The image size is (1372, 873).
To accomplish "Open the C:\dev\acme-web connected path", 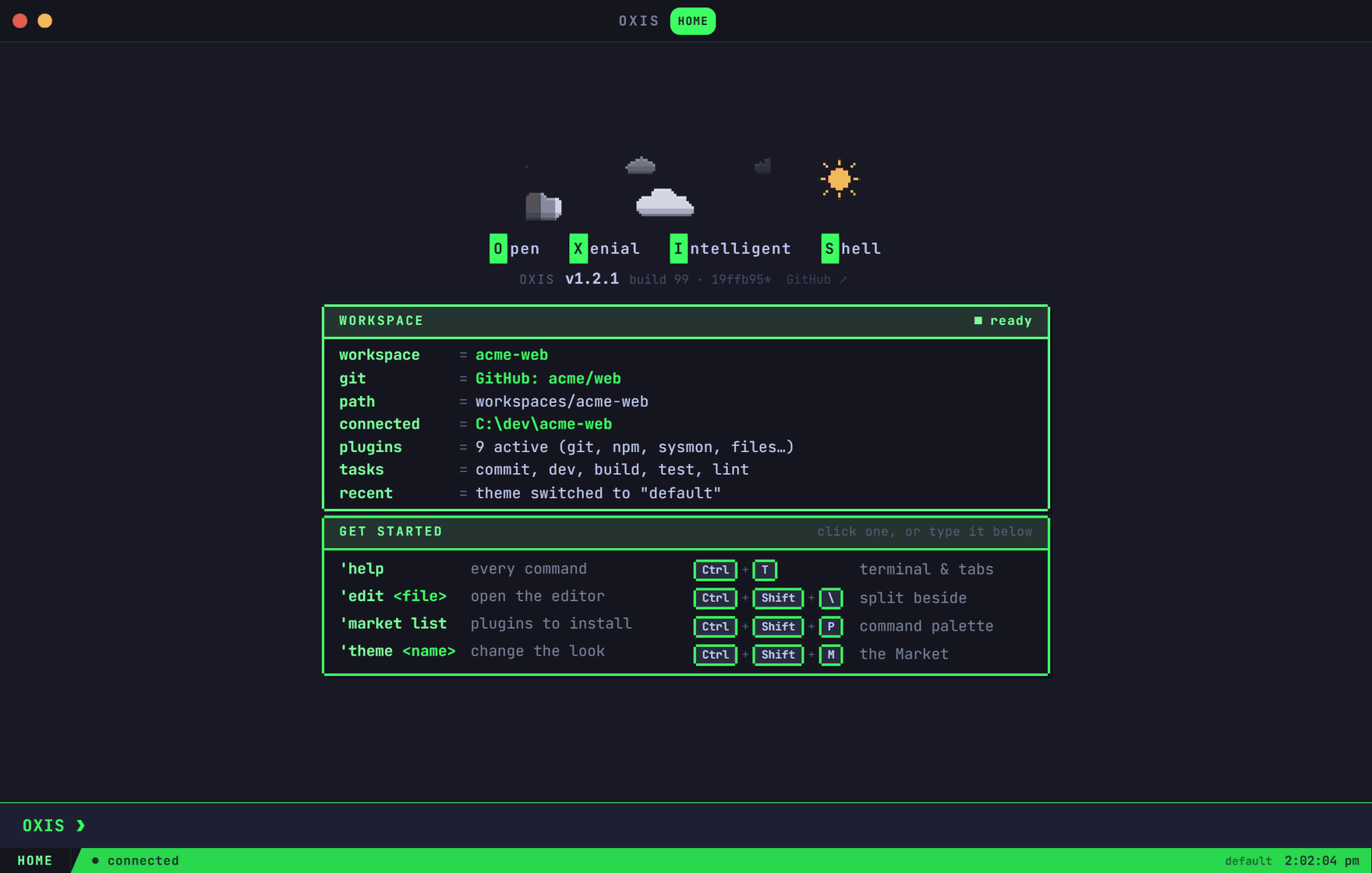I will tap(543, 424).
